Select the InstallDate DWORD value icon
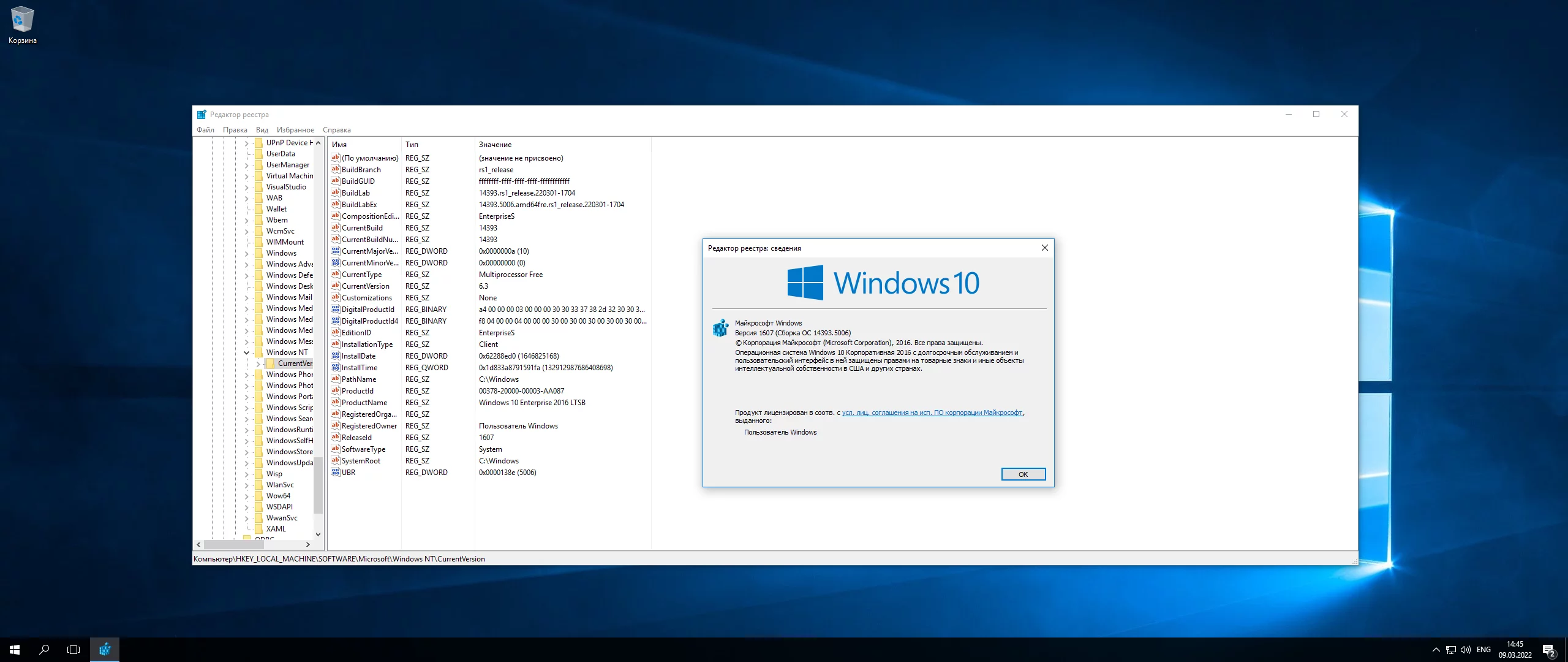Viewport: 1568px width, 662px height. (335, 356)
